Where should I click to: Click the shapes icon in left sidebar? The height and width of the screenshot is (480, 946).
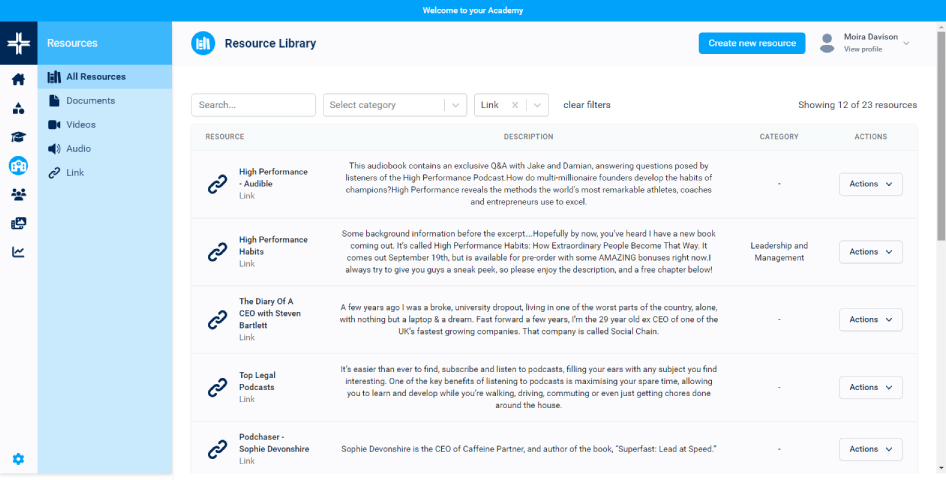coord(18,109)
